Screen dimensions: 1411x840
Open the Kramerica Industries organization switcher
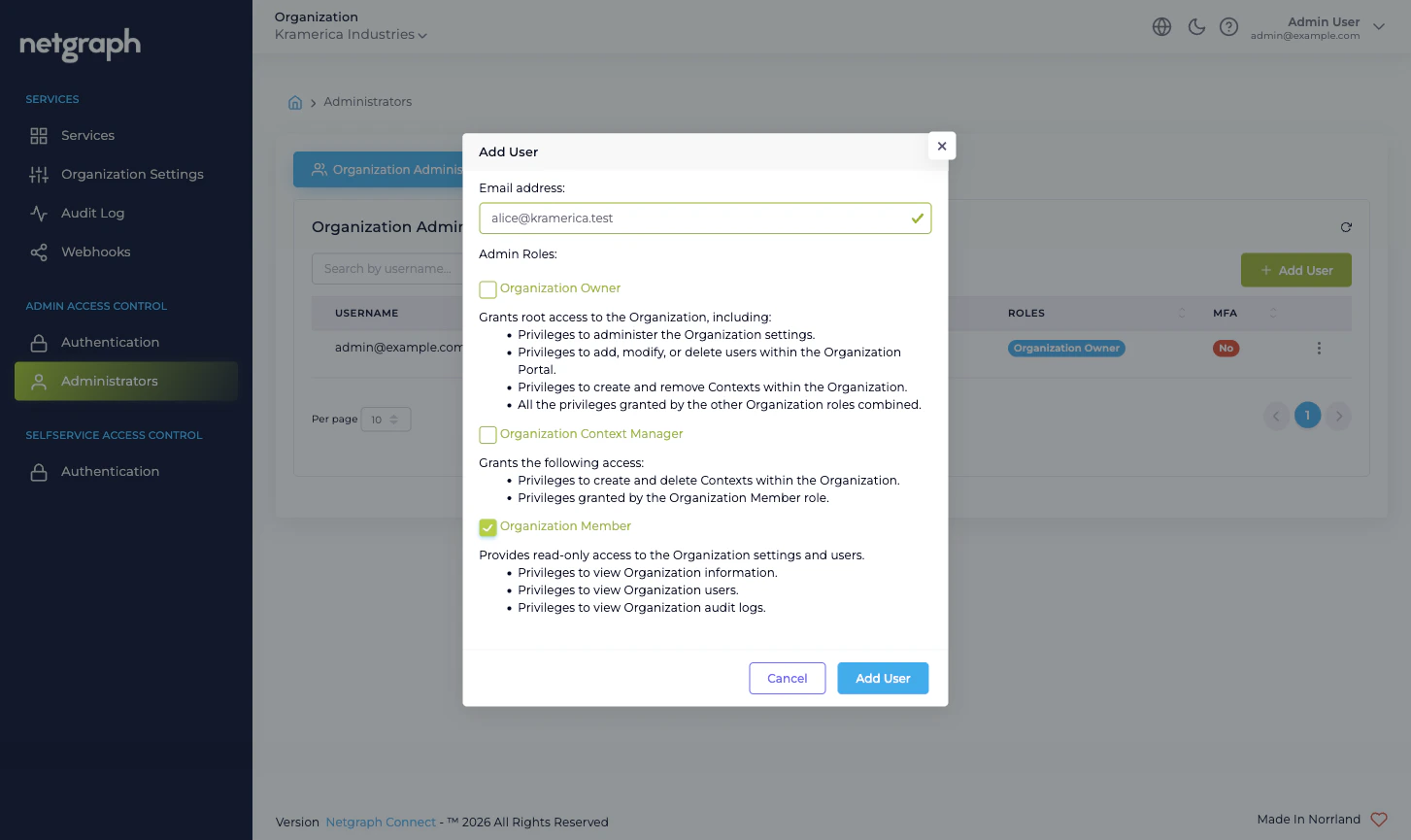coord(351,33)
